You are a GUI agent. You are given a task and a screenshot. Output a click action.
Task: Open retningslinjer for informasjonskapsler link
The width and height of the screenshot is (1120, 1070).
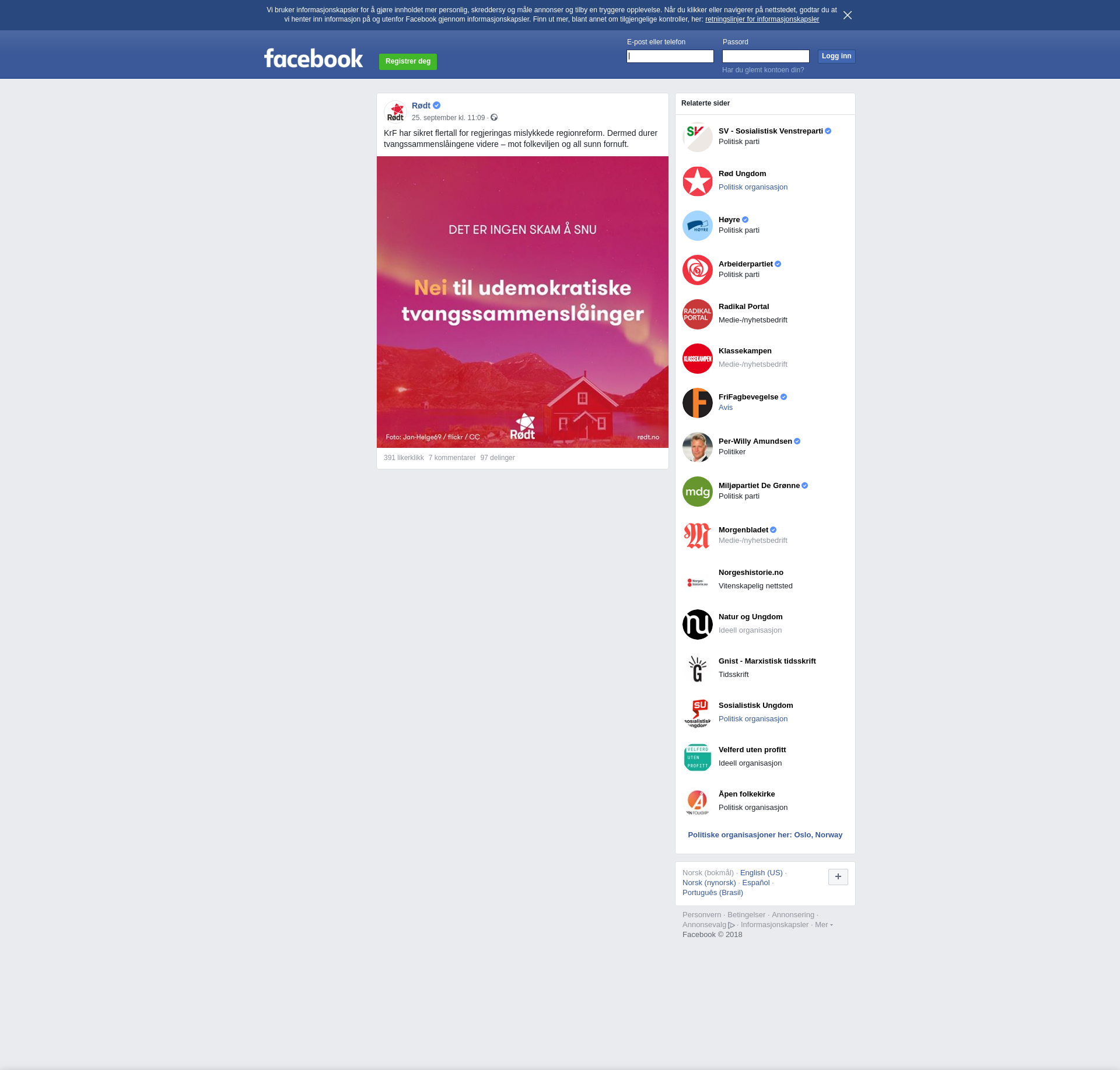762,19
